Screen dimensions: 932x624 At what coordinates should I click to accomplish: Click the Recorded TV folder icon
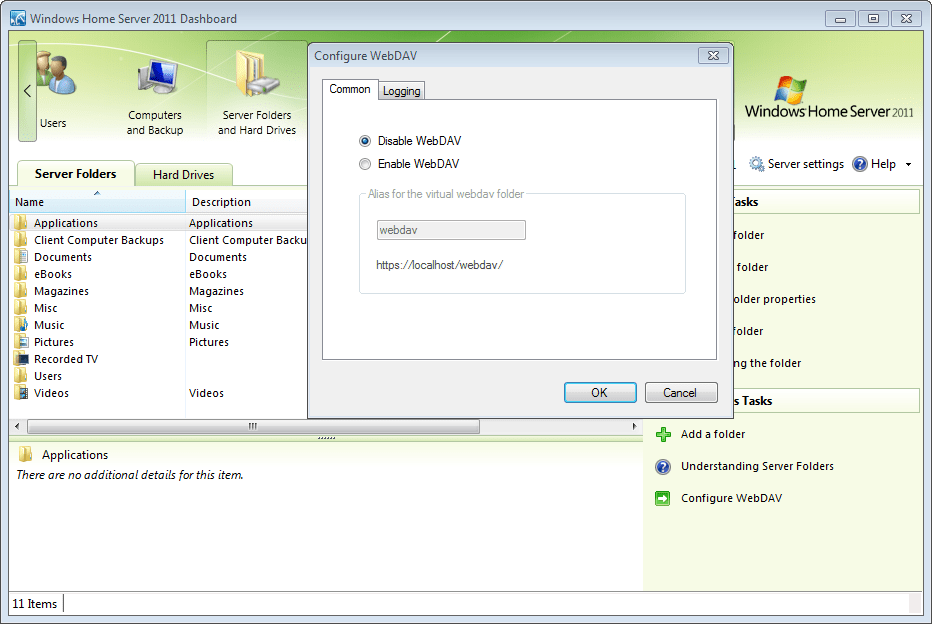(20, 358)
